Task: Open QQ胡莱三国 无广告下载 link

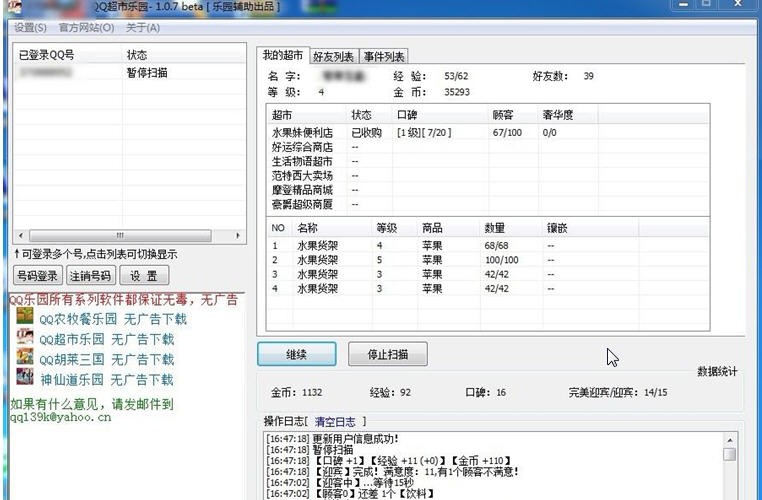Action: (x=106, y=360)
